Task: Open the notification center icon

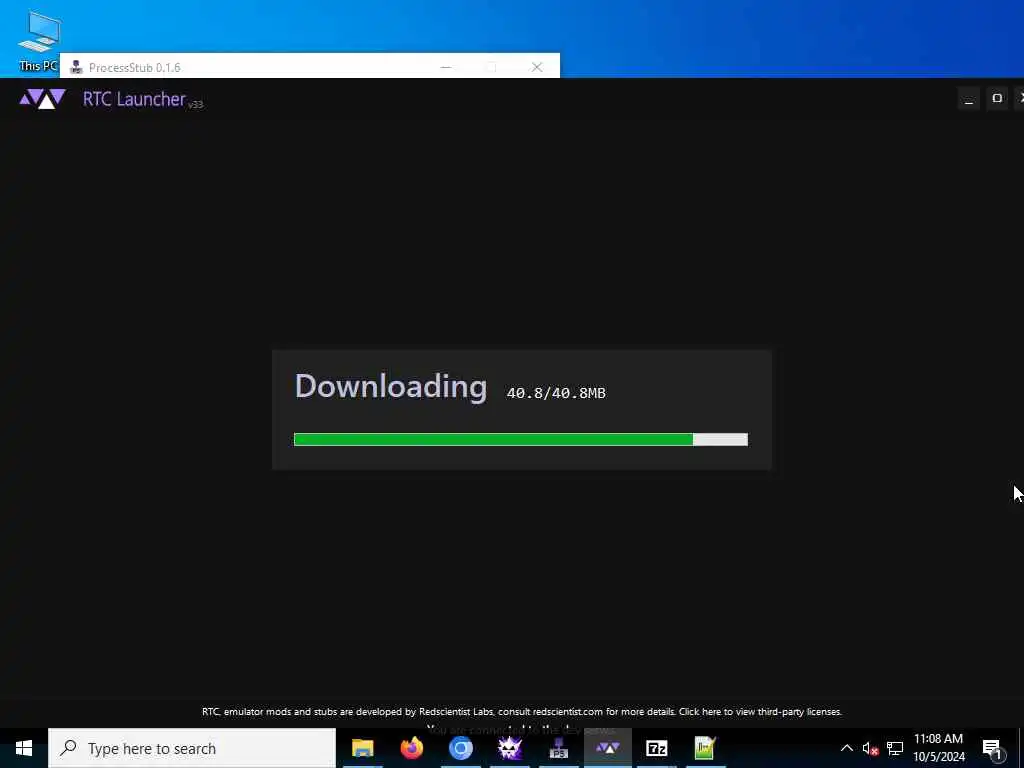Action: tap(993, 749)
